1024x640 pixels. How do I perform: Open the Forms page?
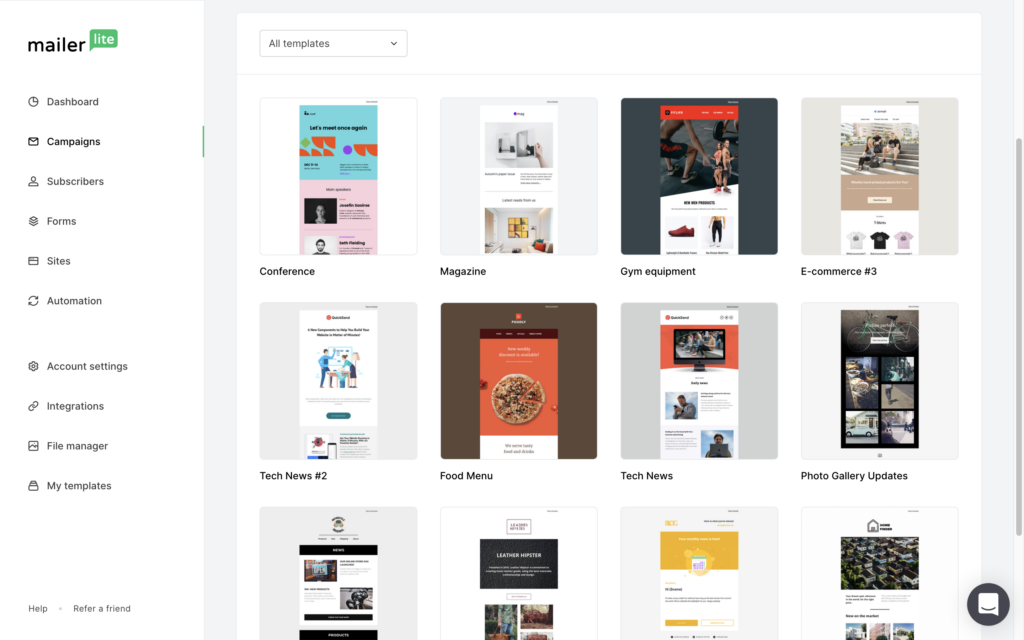(x=61, y=221)
